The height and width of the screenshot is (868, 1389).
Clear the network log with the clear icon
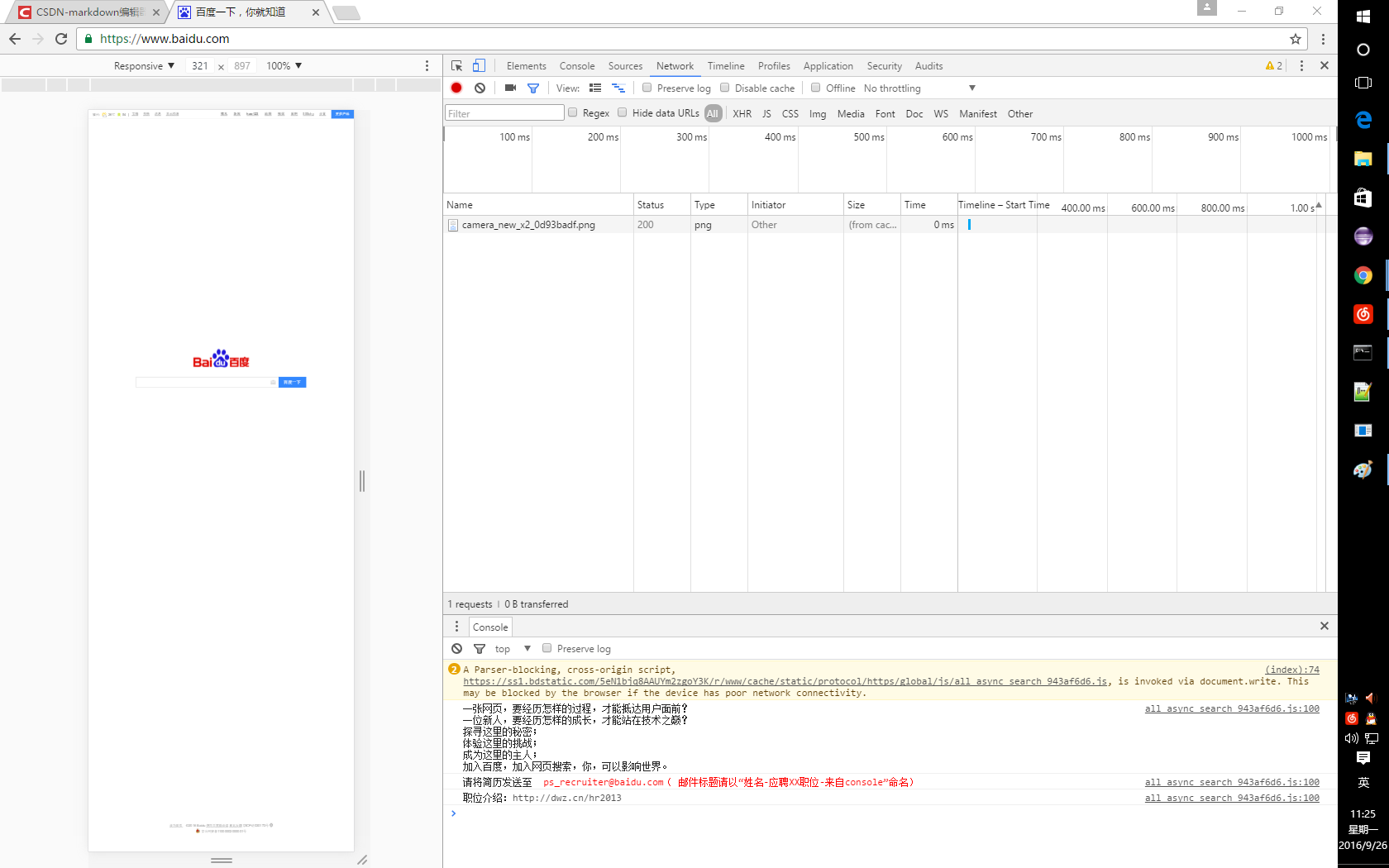click(480, 88)
